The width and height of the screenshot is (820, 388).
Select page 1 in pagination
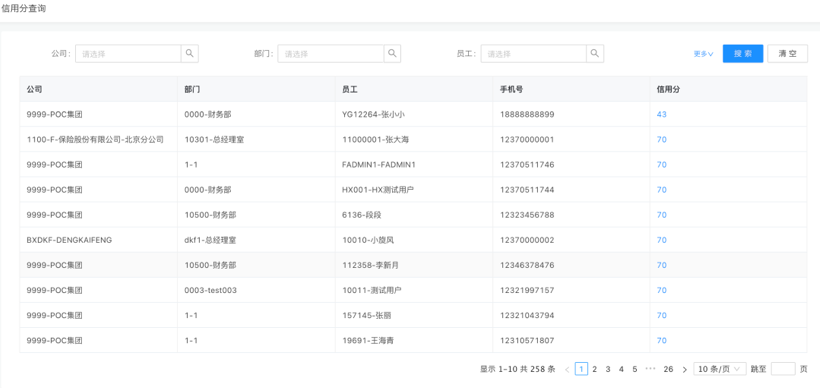581,369
